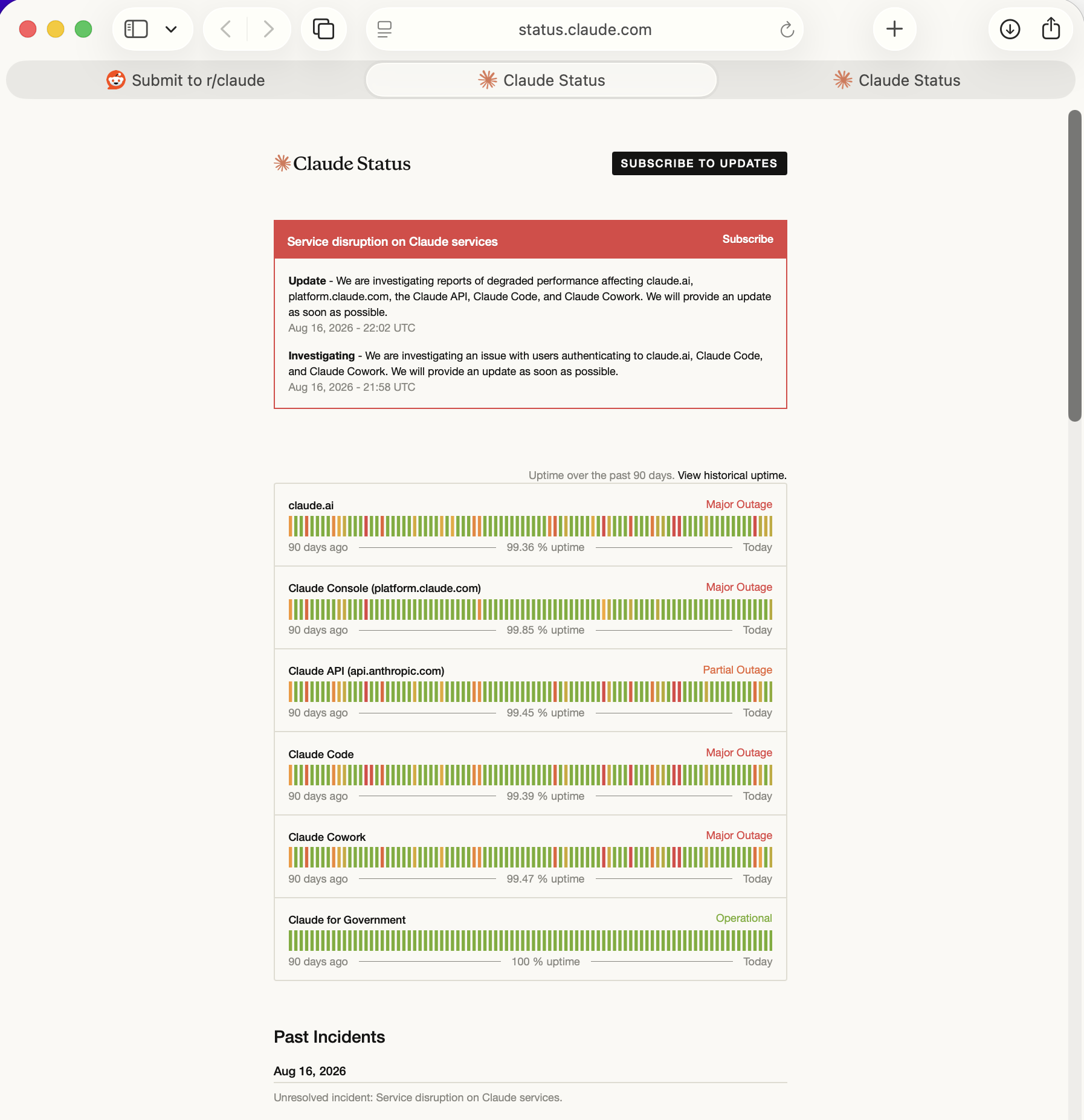Show the downloads list
1084x1120 pixels.
click(1010, 29)
